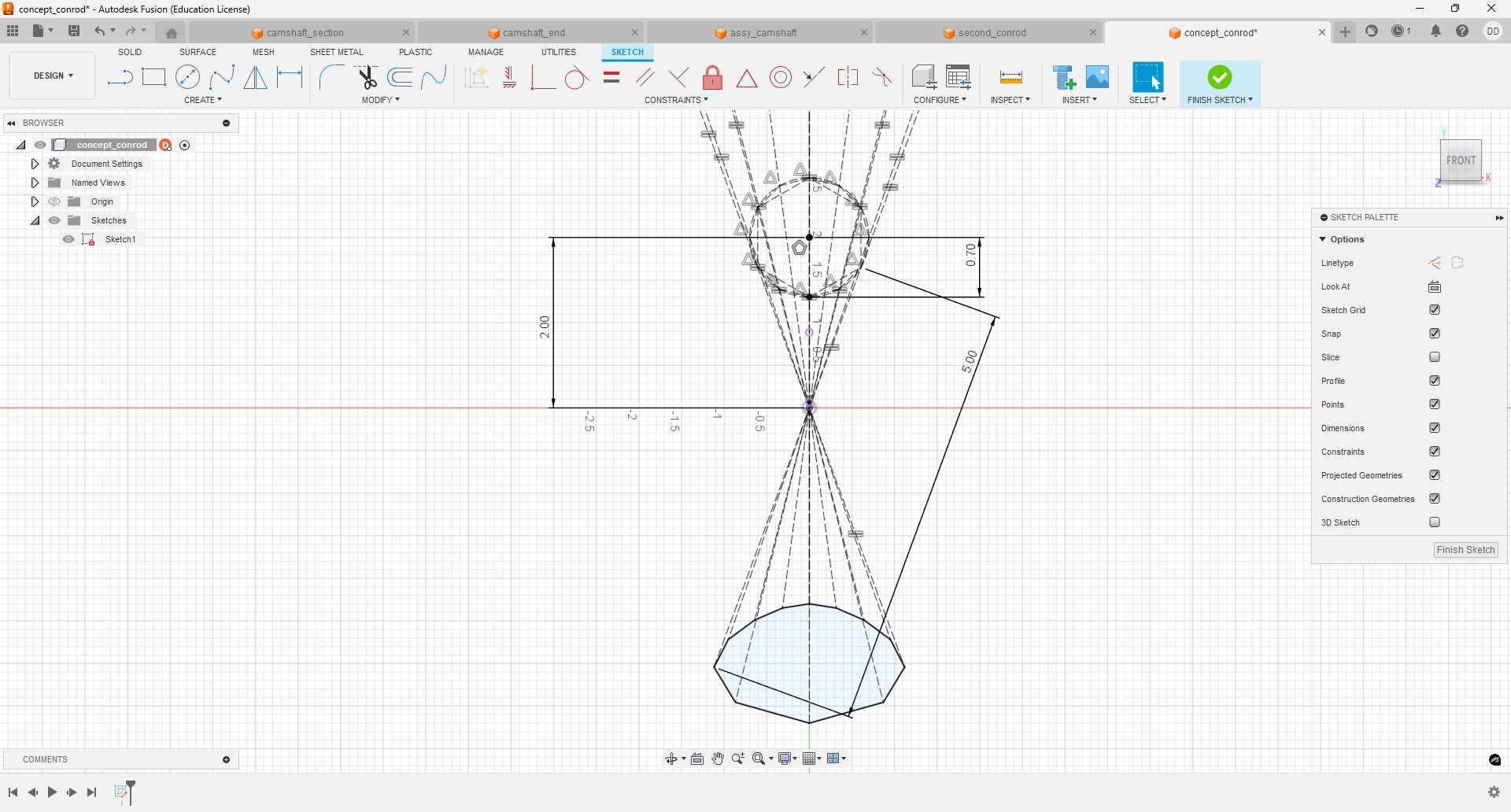Hide Sketch1 using its eye icon
Screen dimensions: 1511x812
click(68, 240)
